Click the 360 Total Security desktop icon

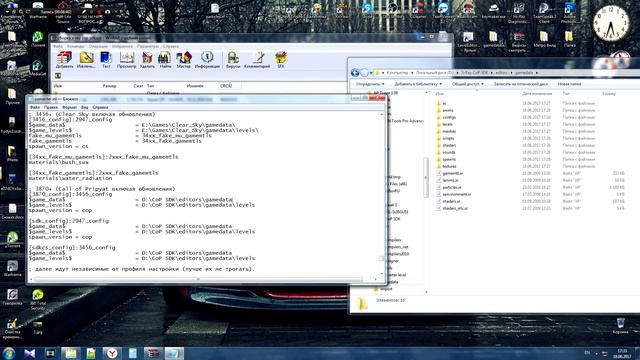(38, 299)
